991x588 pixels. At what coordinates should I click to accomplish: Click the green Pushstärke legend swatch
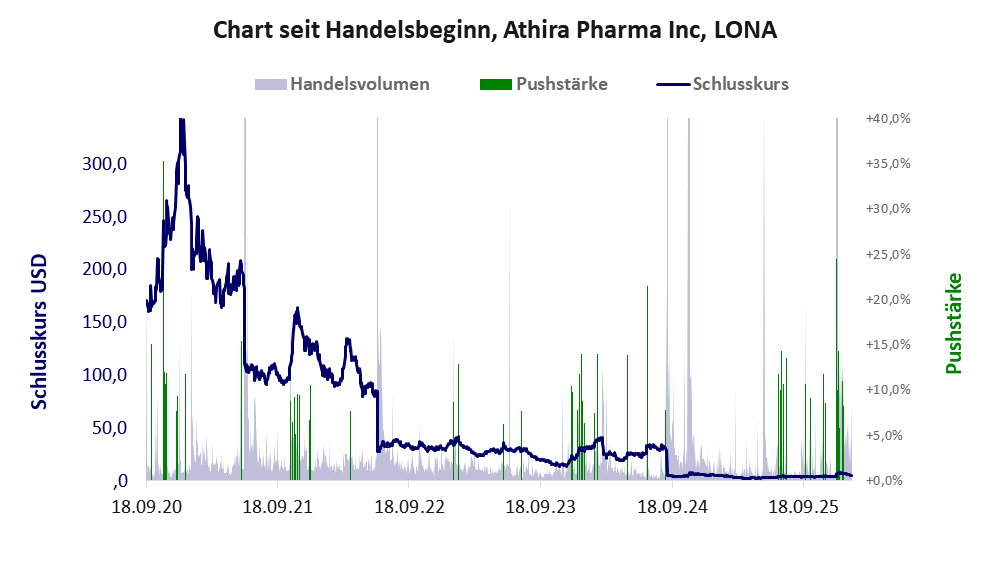pyautogui.click(x=496, y=84)
